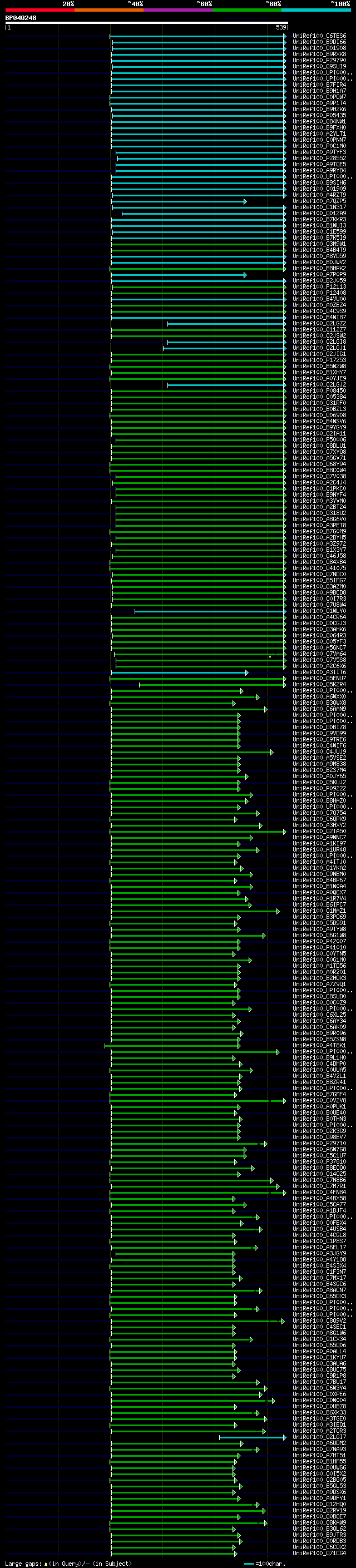This screenshot has width=356, height=1568.
Task: Click the green ~80% legend segment
Action: tap(247, 10)
